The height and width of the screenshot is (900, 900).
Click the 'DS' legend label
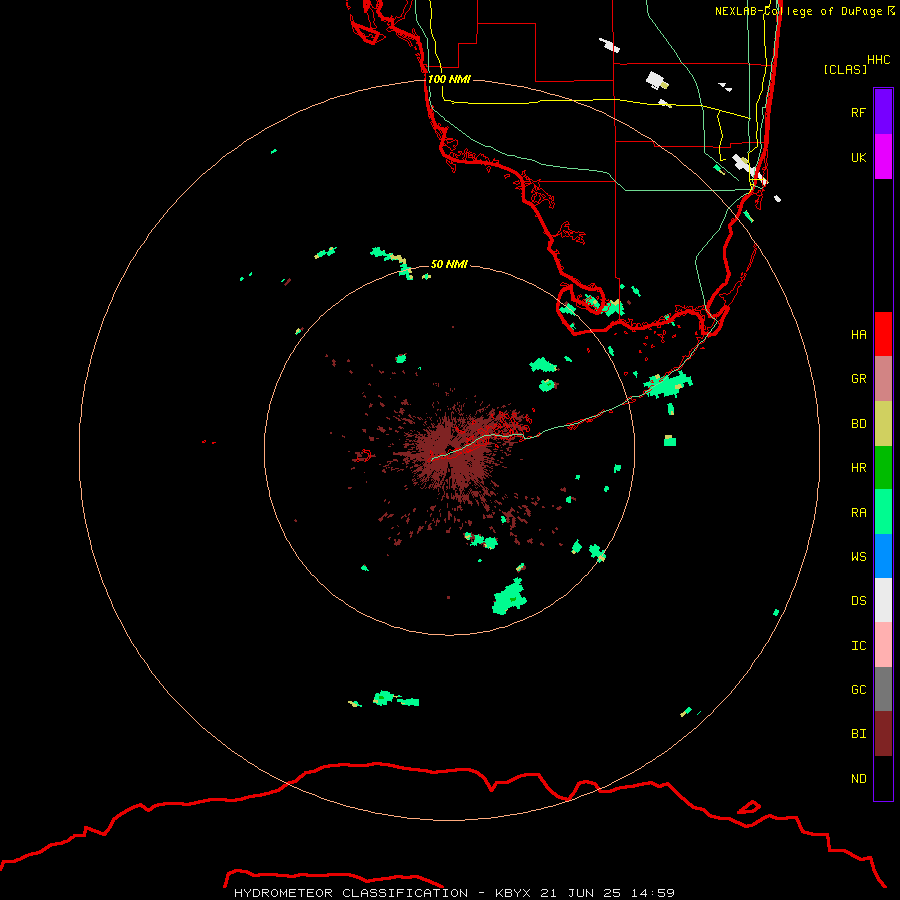858,601
